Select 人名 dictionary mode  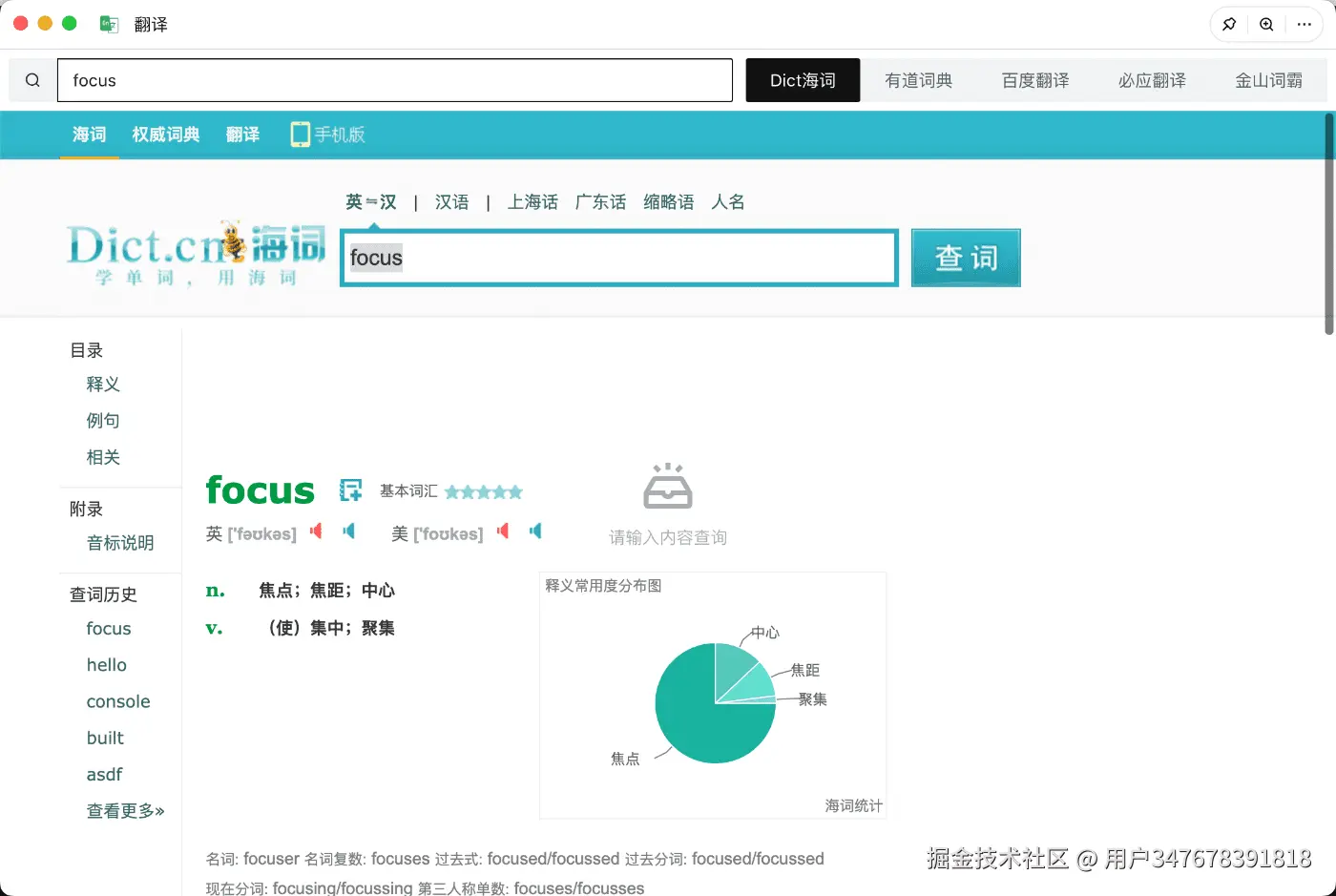pyautogui.click(x=728, y=202)
